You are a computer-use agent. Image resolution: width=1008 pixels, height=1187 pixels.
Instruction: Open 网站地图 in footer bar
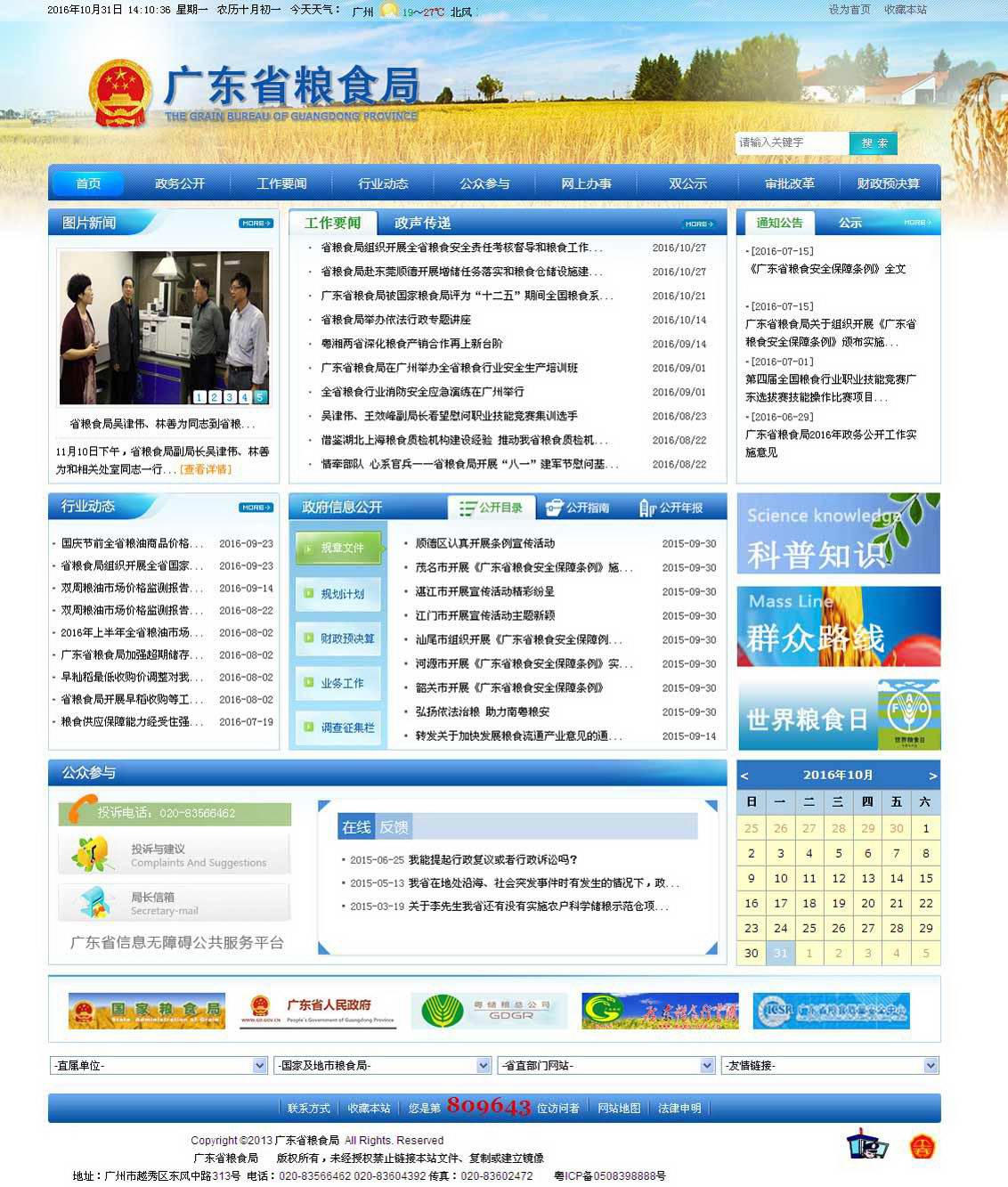coord(619,1109)
